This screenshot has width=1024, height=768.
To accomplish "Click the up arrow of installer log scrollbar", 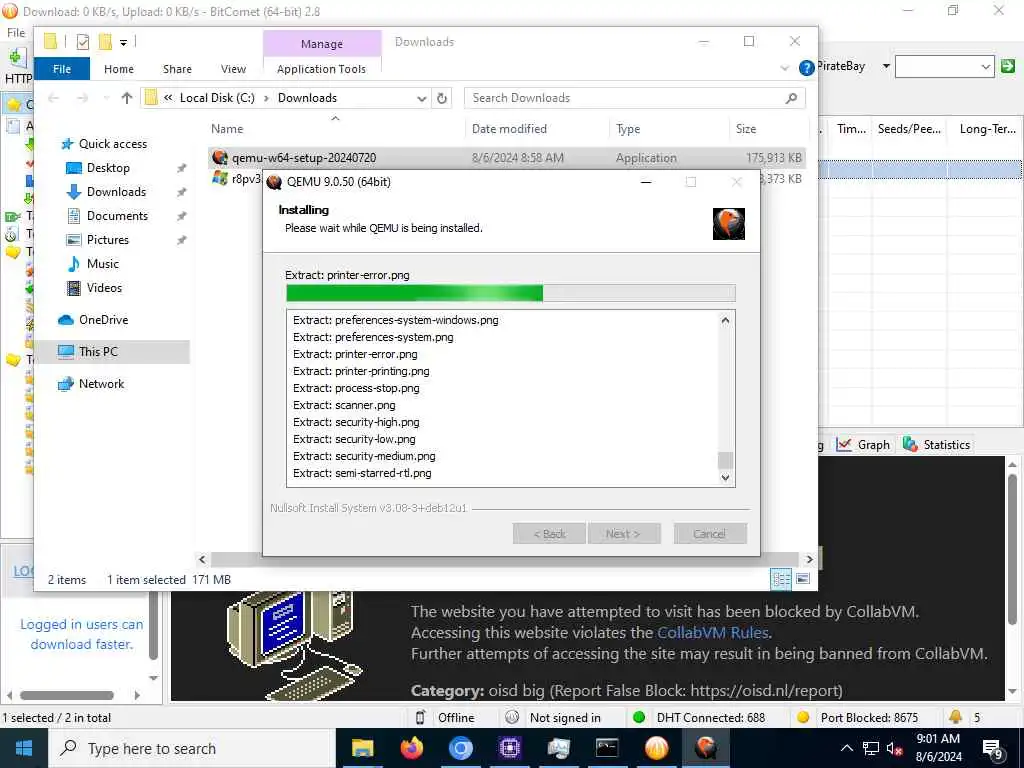I will 725,321.
